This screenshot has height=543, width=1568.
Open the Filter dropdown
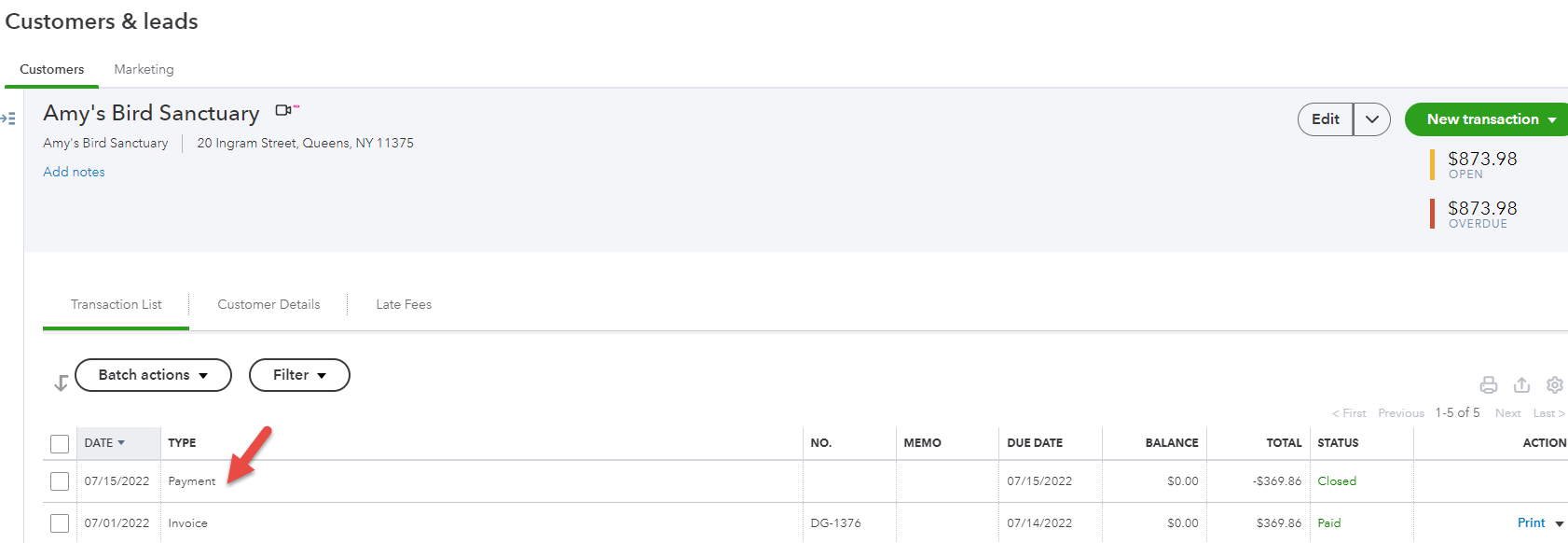(299, 375)
